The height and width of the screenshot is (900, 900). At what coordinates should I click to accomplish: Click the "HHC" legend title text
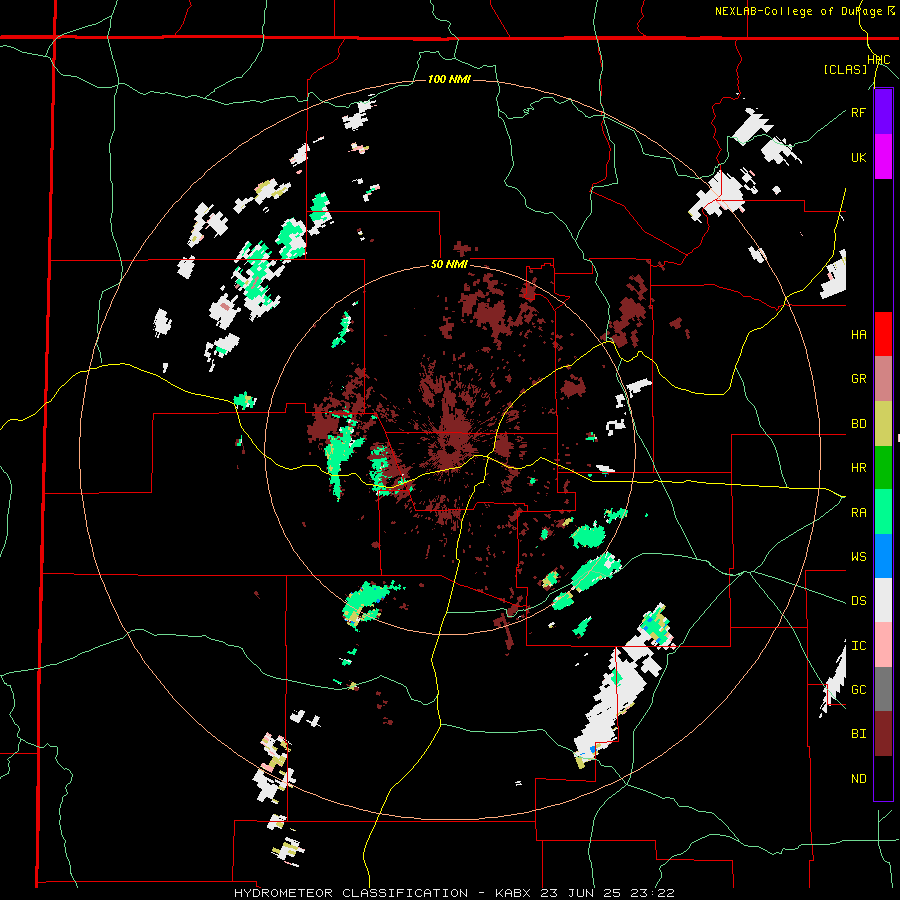[x=879, y=60]
